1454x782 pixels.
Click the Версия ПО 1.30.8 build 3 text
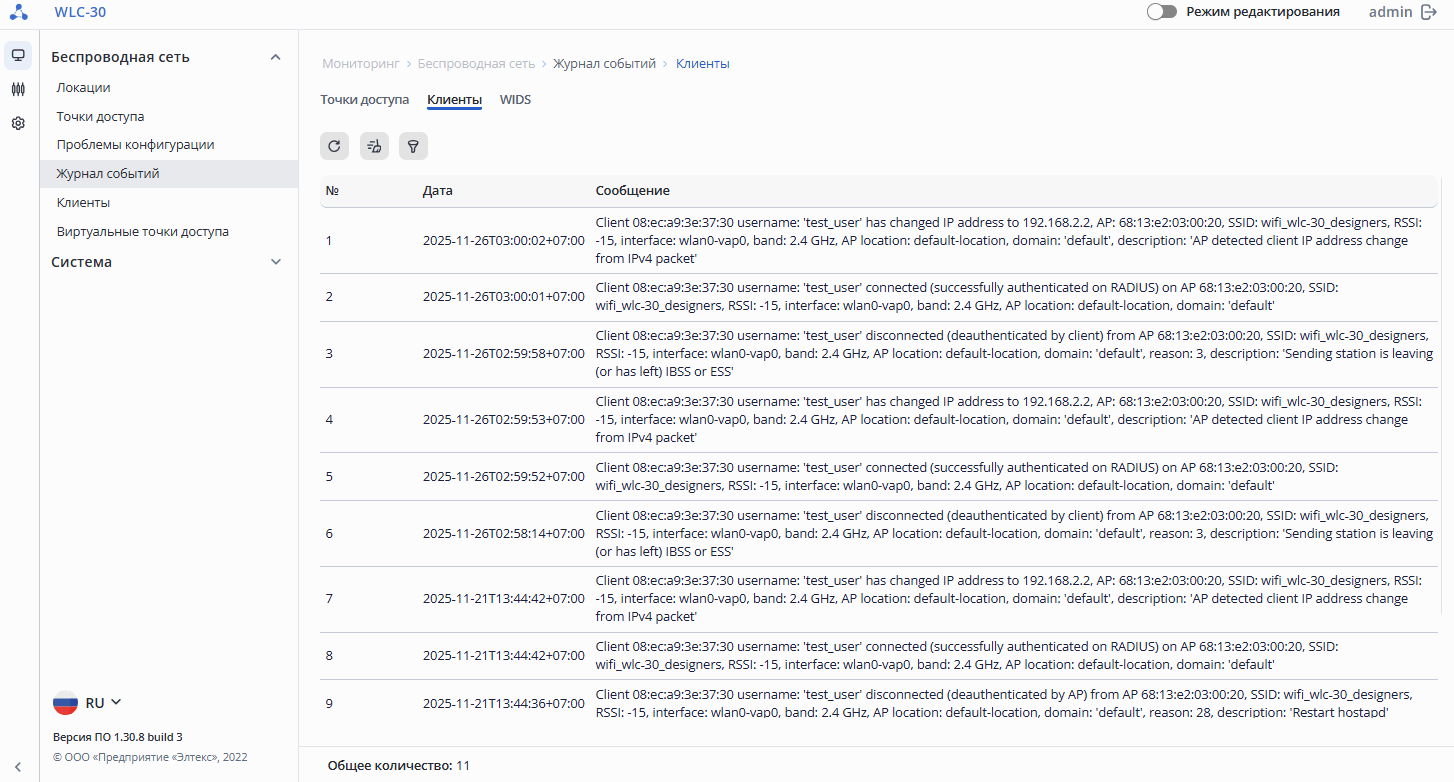tap(118, 737)
